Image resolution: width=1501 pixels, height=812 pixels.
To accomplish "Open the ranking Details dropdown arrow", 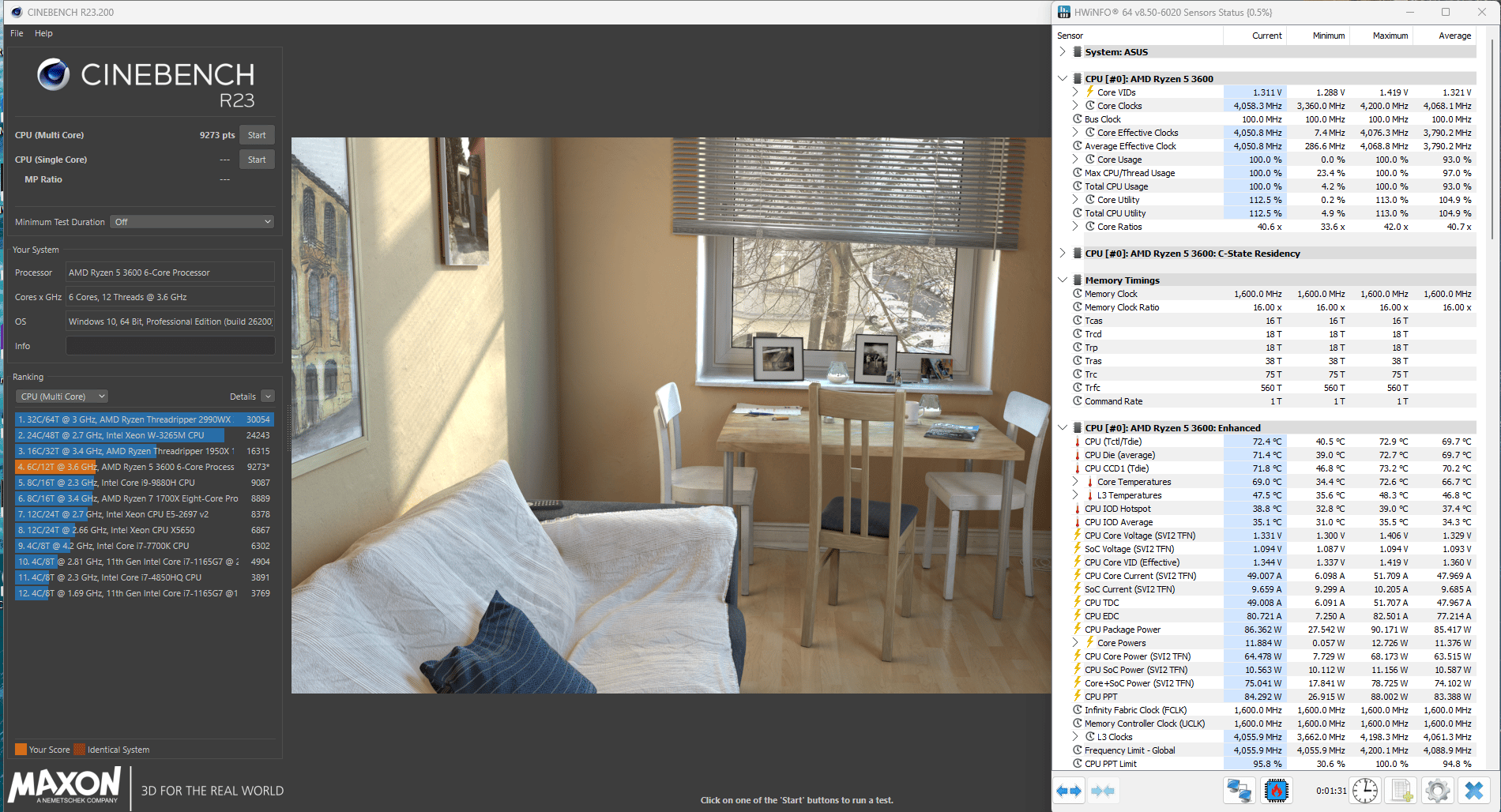I will pos(268,397).
